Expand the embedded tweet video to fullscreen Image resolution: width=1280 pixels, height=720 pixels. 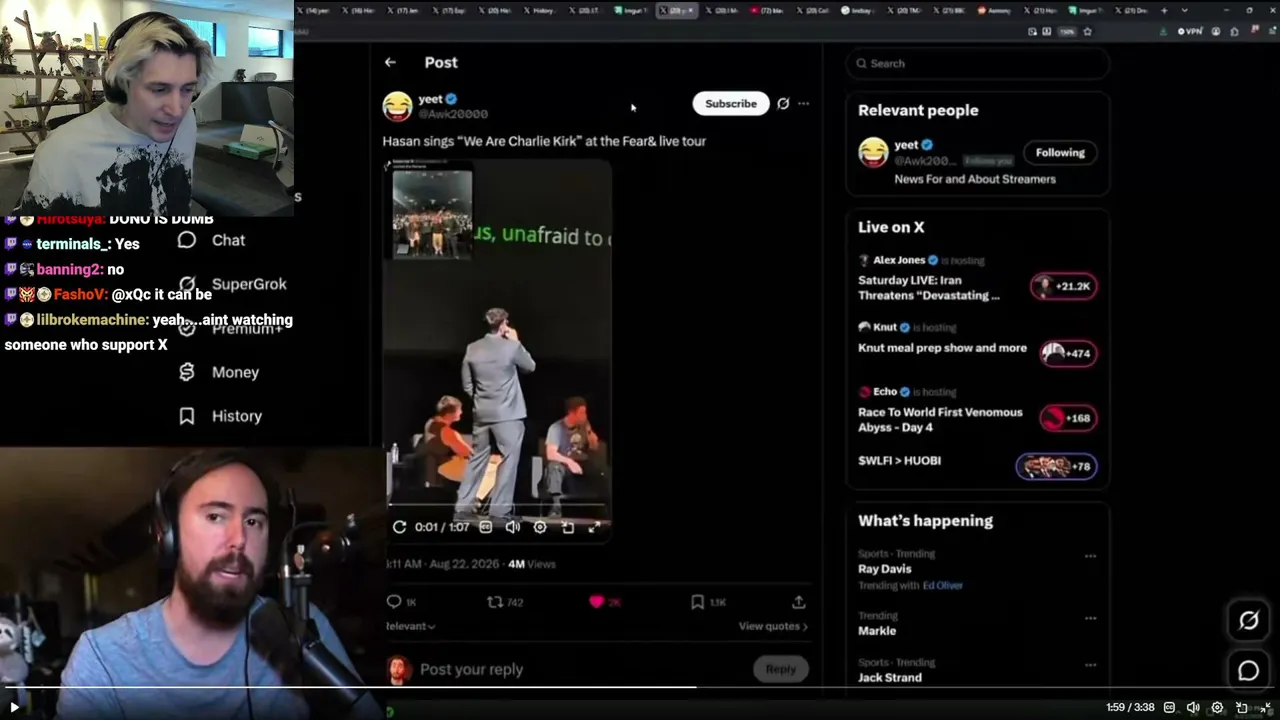(x=594, y=527)
